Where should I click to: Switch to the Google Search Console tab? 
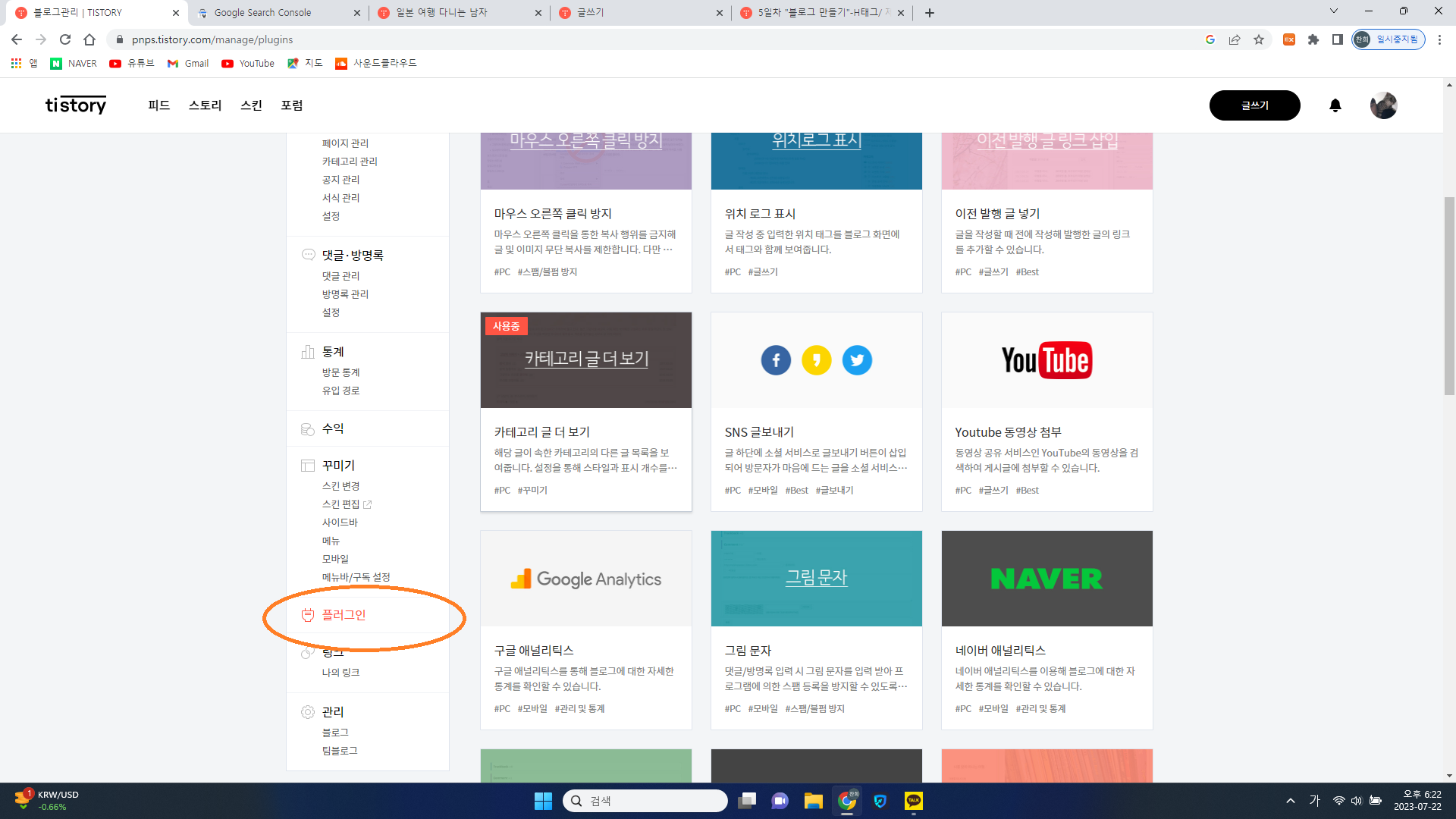pyautogui.click(x=278, y=13)
